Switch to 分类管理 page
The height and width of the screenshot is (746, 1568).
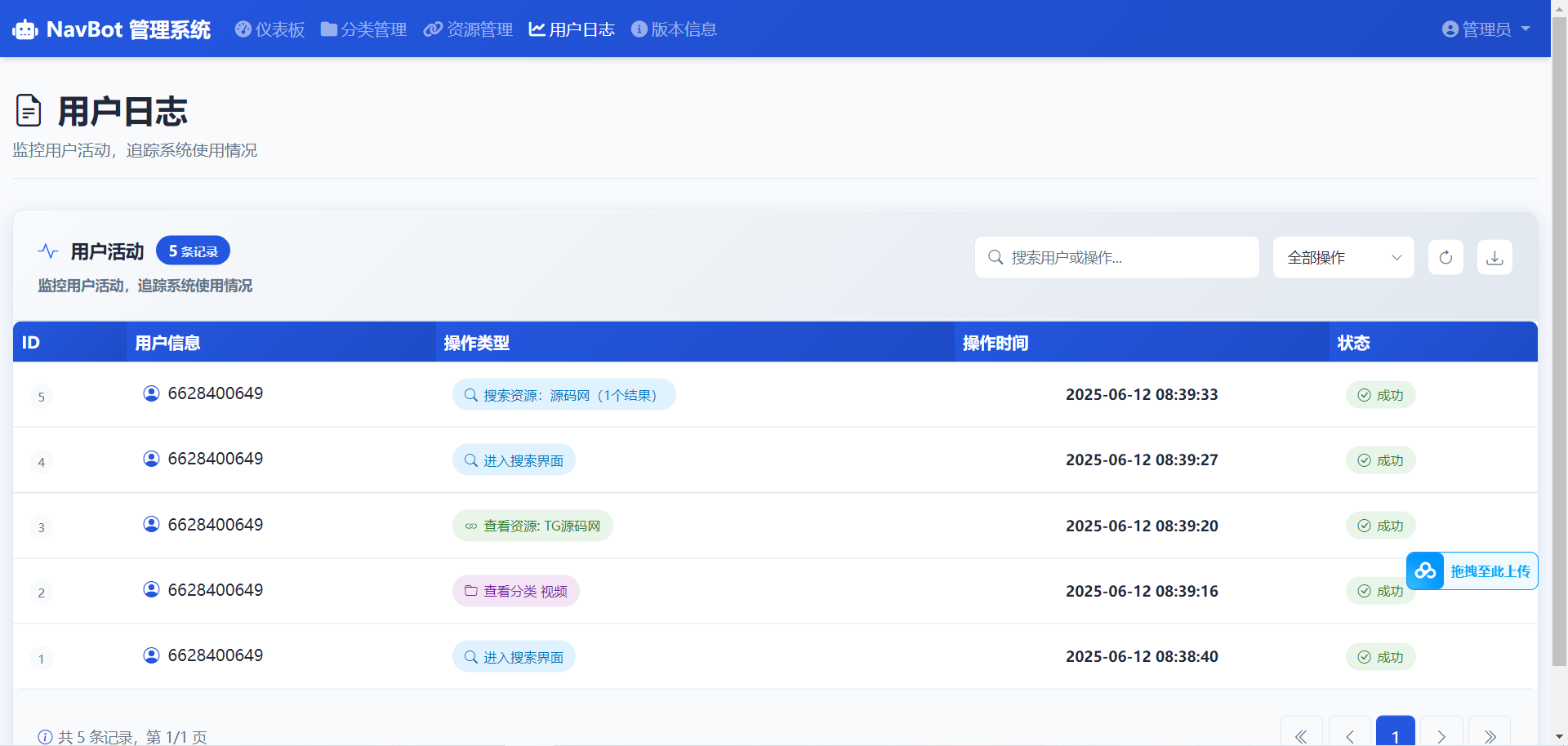363,29
